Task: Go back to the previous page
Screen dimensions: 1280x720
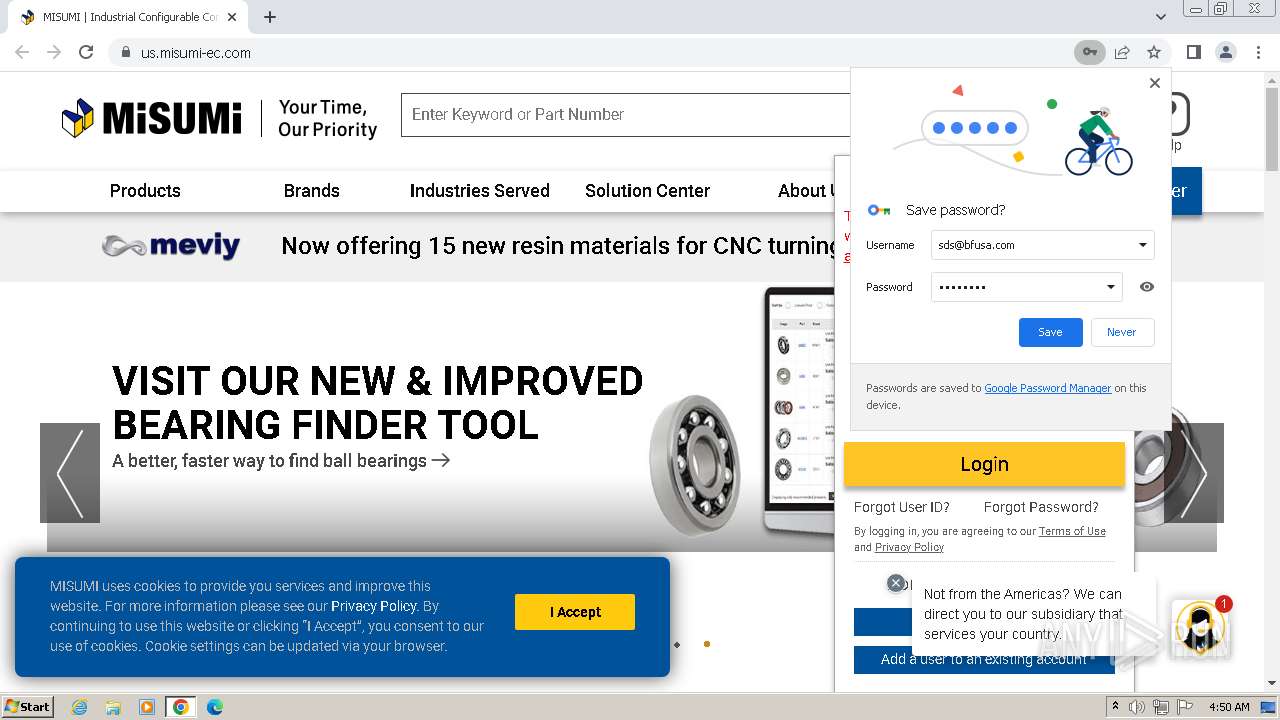Action: [22, 52]
